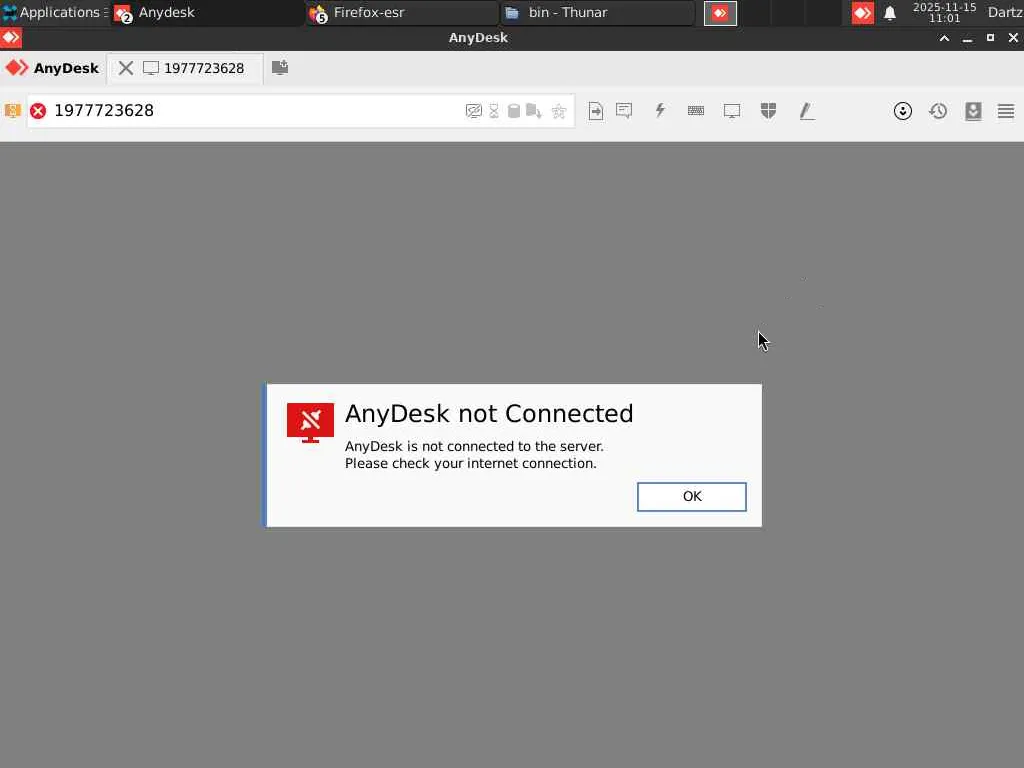Open the permissions shield icon
The height and width of the screenshot is (768, 1024).
click(769, 110)
